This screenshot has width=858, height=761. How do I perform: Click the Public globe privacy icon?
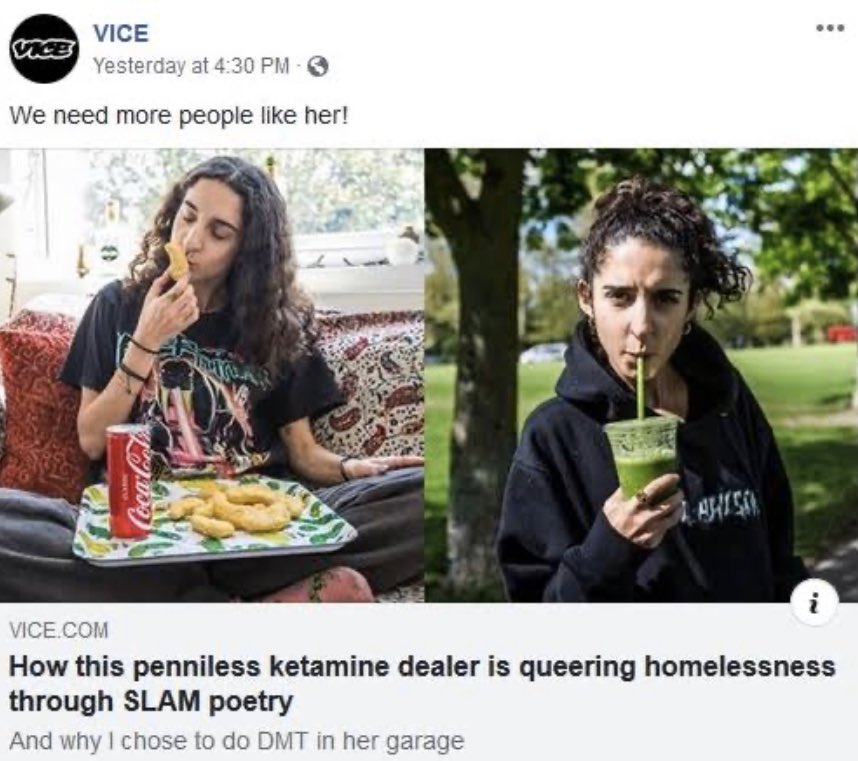pos(318,67)
